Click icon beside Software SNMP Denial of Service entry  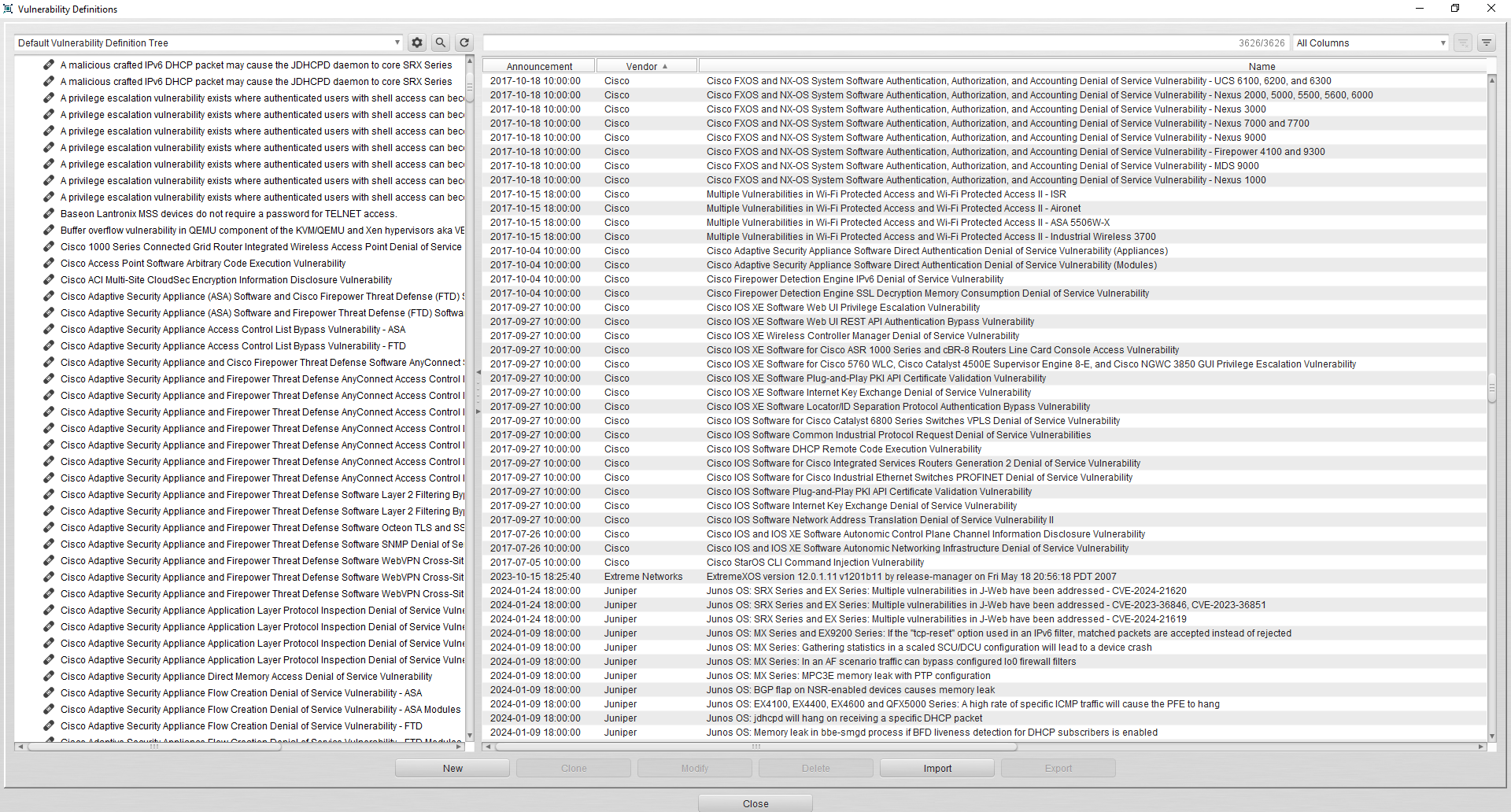(49, 544)
